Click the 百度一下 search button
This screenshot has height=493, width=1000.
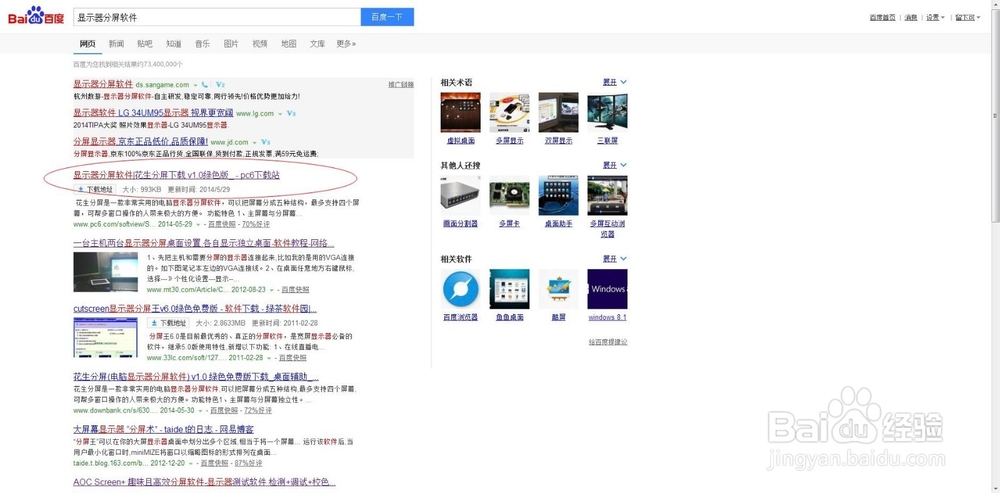(x=387, y=17)
